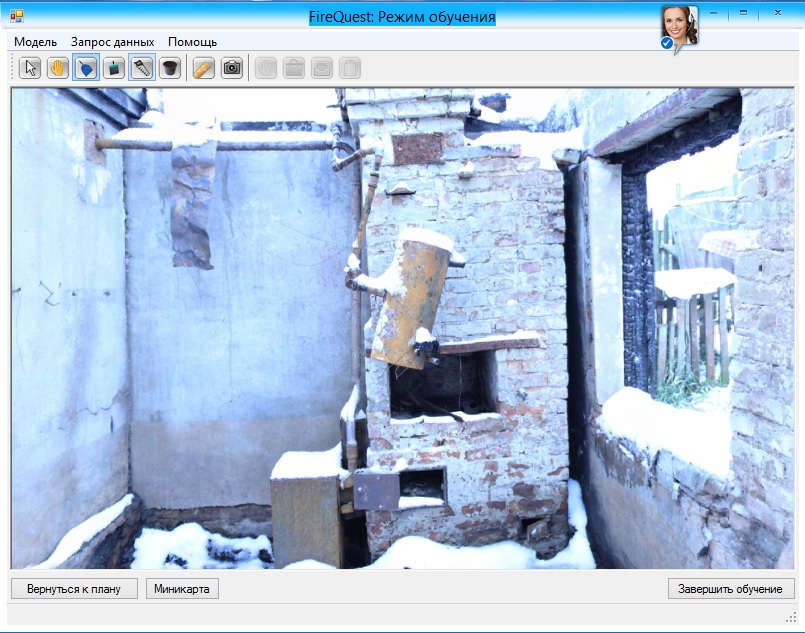Select the arrow pointer tool

[x=30, y=68]
